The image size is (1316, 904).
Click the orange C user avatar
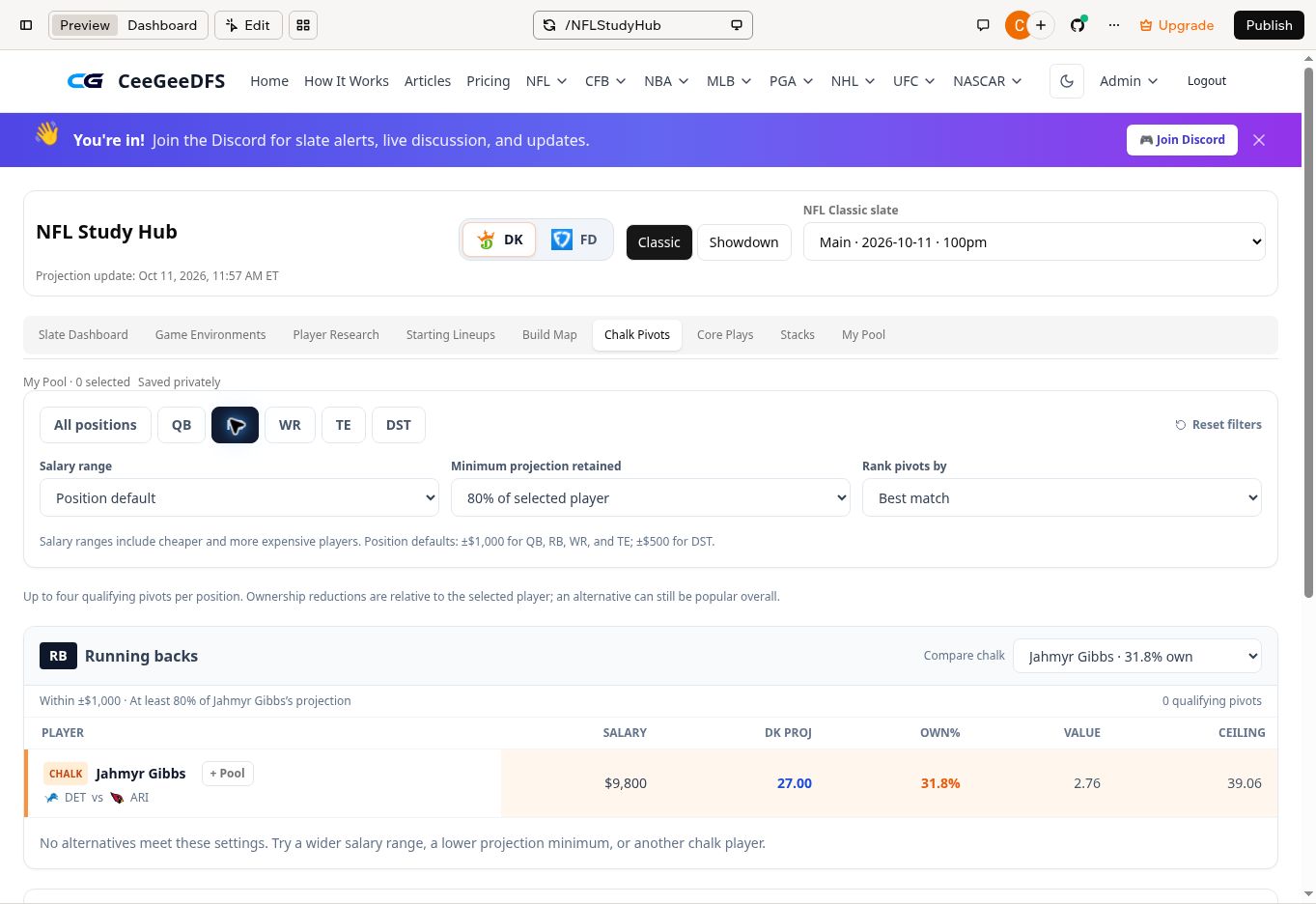pos(1018,25)
